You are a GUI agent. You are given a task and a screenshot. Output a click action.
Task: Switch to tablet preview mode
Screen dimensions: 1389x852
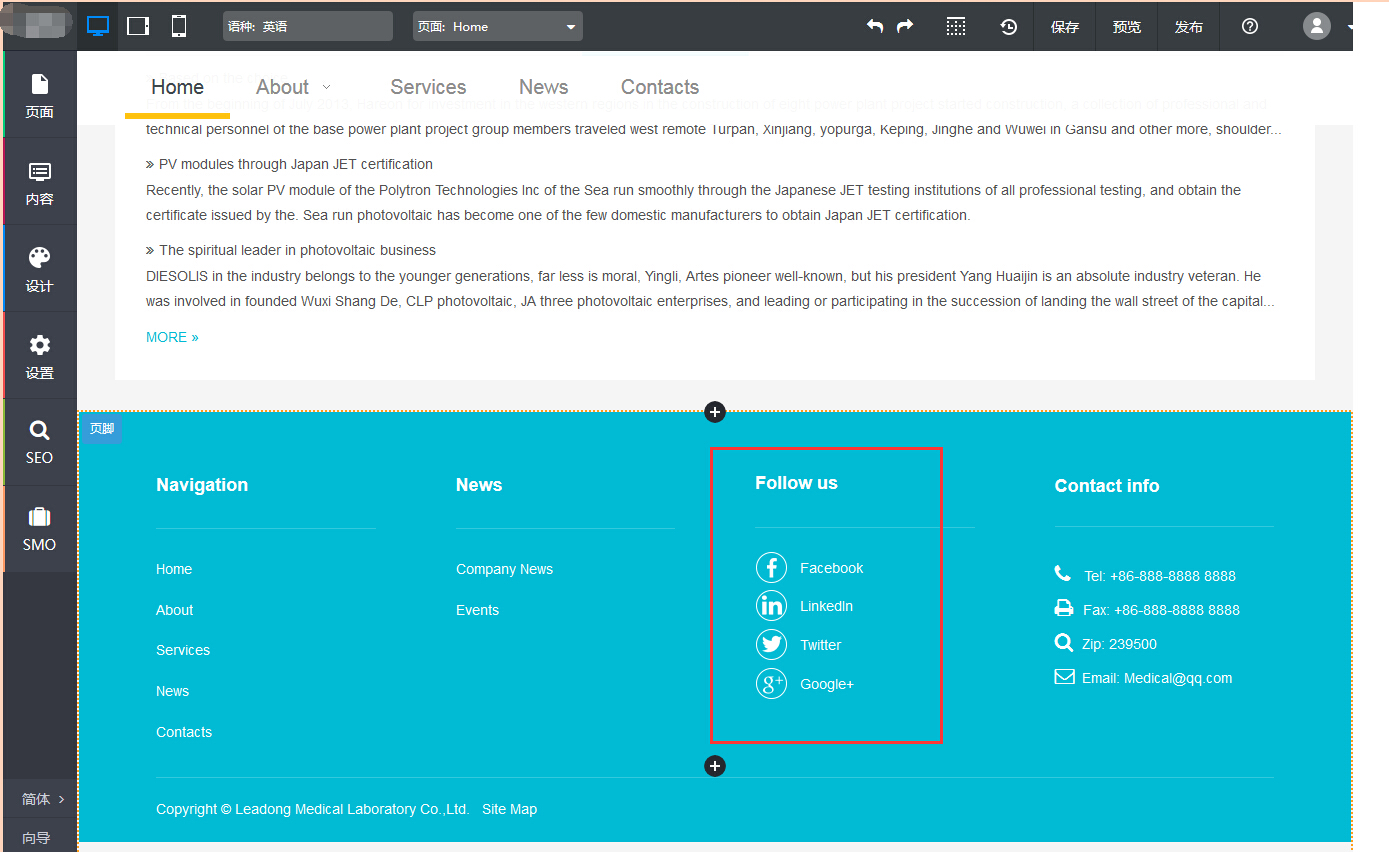coord(138,26)
